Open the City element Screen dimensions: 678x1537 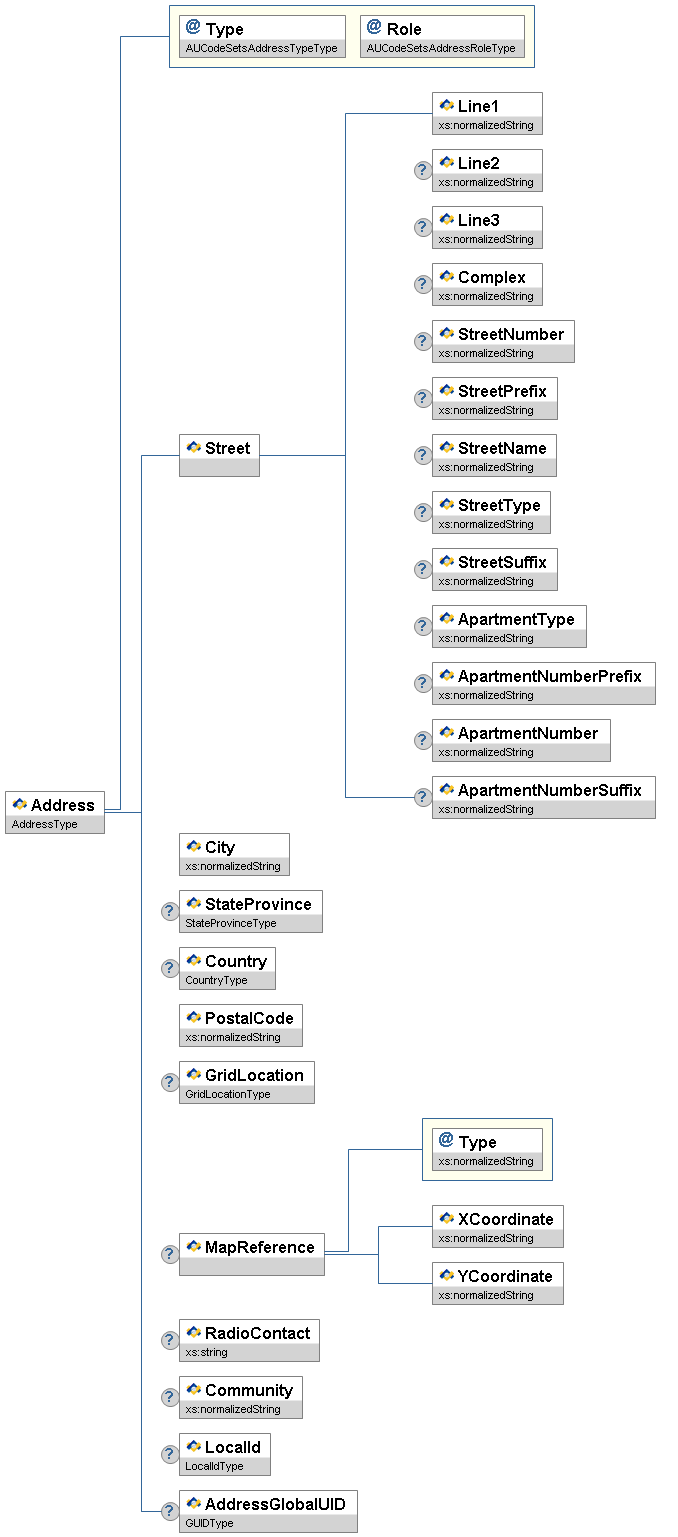(x=234, y=854)
